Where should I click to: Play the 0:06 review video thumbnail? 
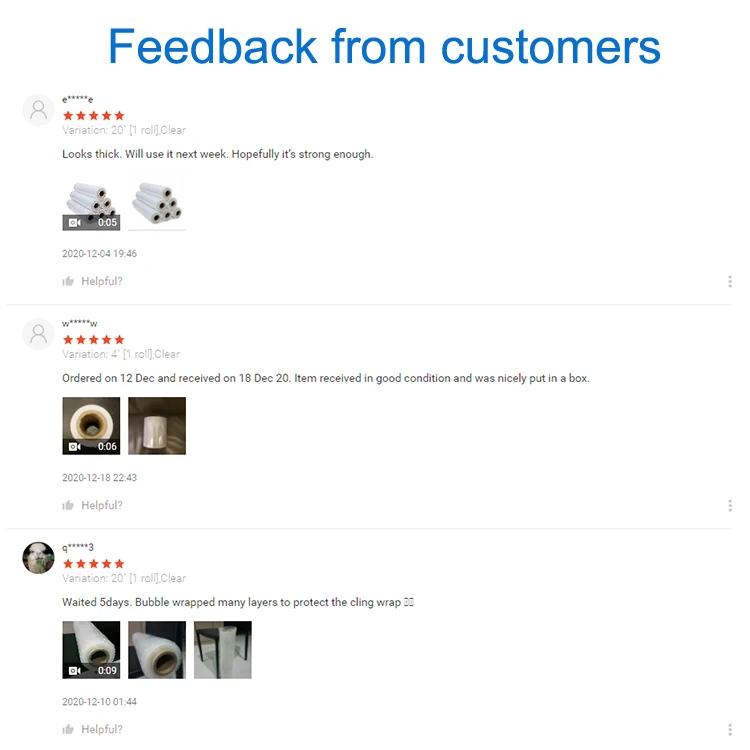click(x=91, y=426)
